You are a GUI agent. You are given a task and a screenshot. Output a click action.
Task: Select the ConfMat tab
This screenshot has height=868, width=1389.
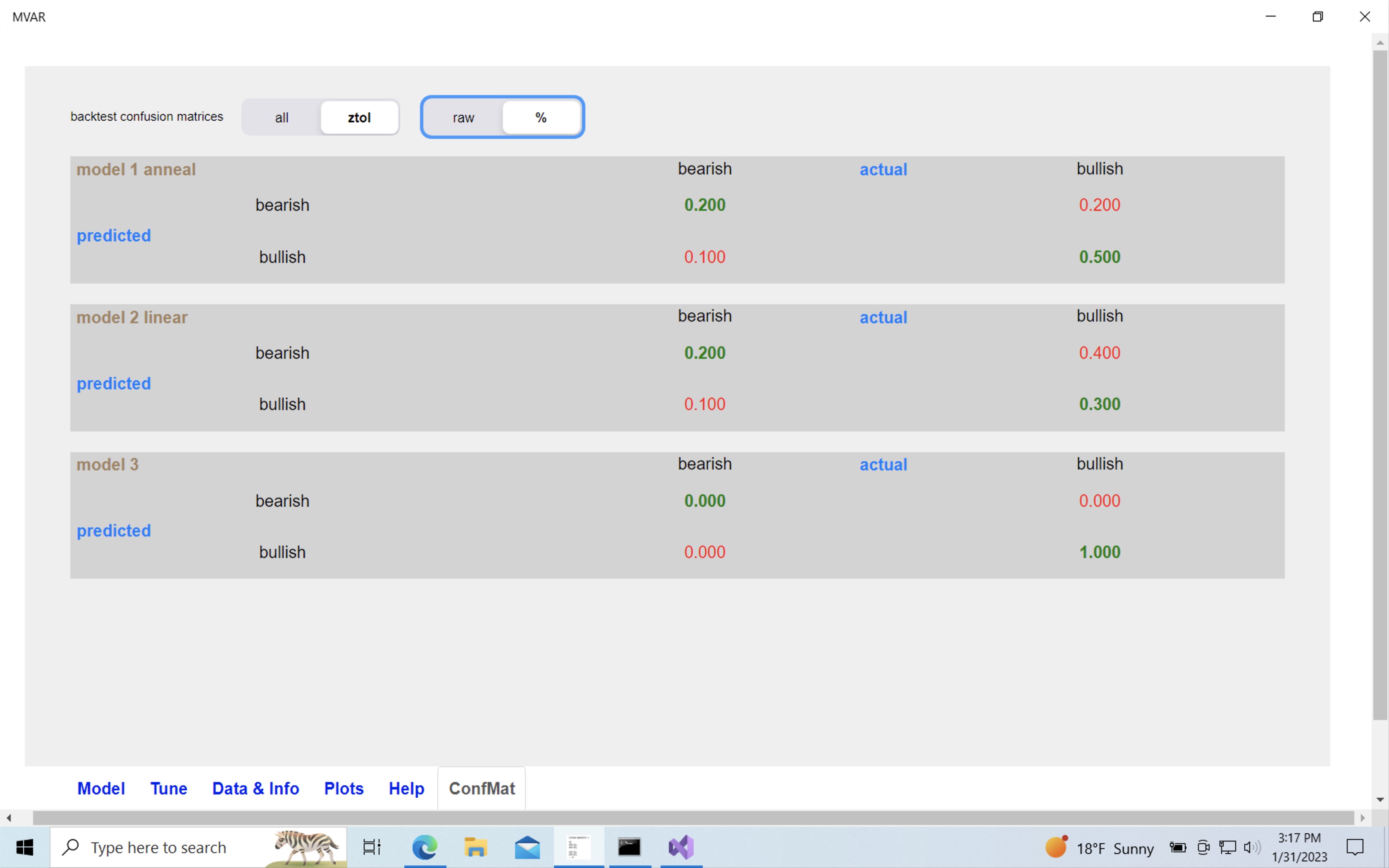click(482, 788)
